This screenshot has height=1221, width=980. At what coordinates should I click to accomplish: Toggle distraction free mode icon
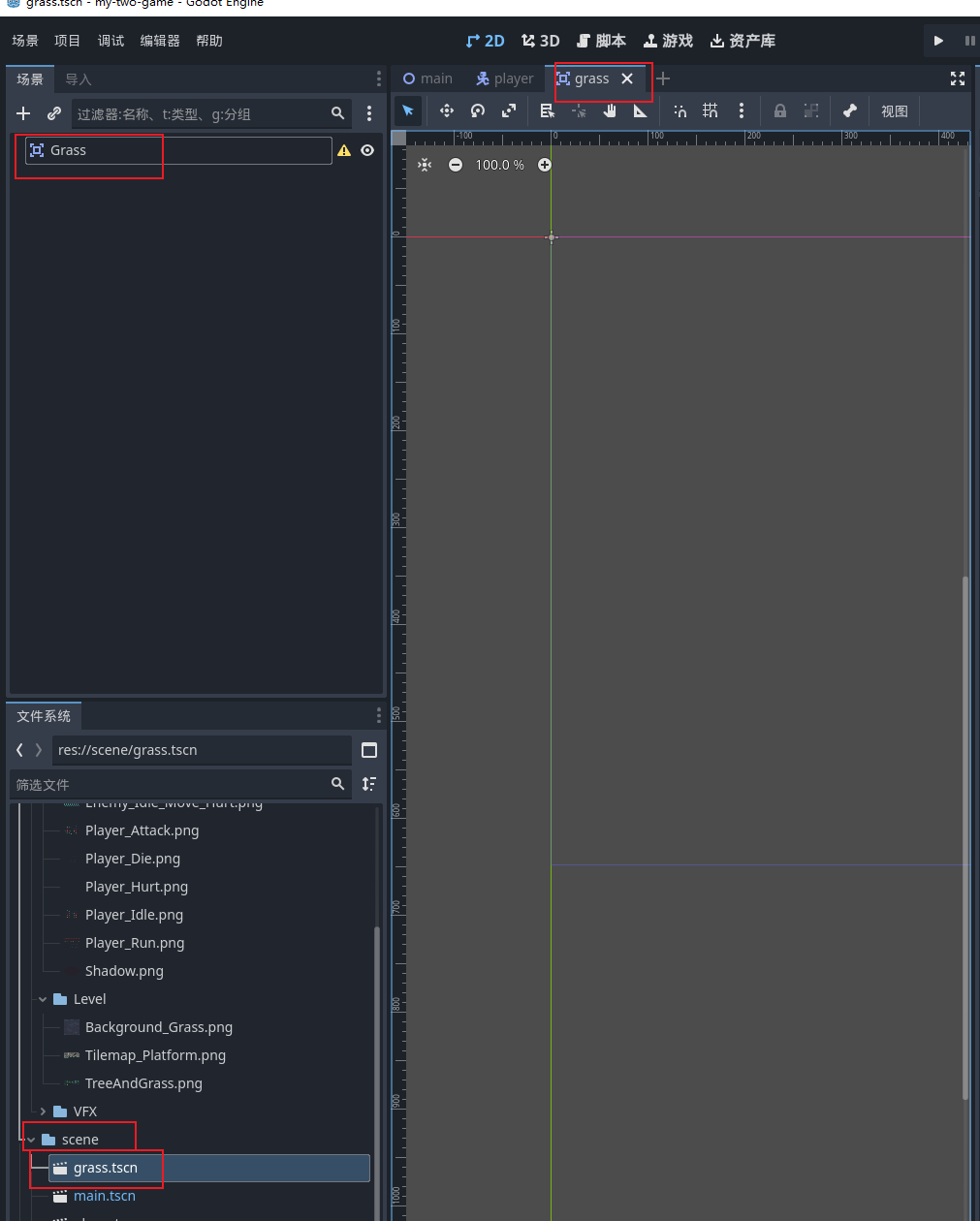958,78
